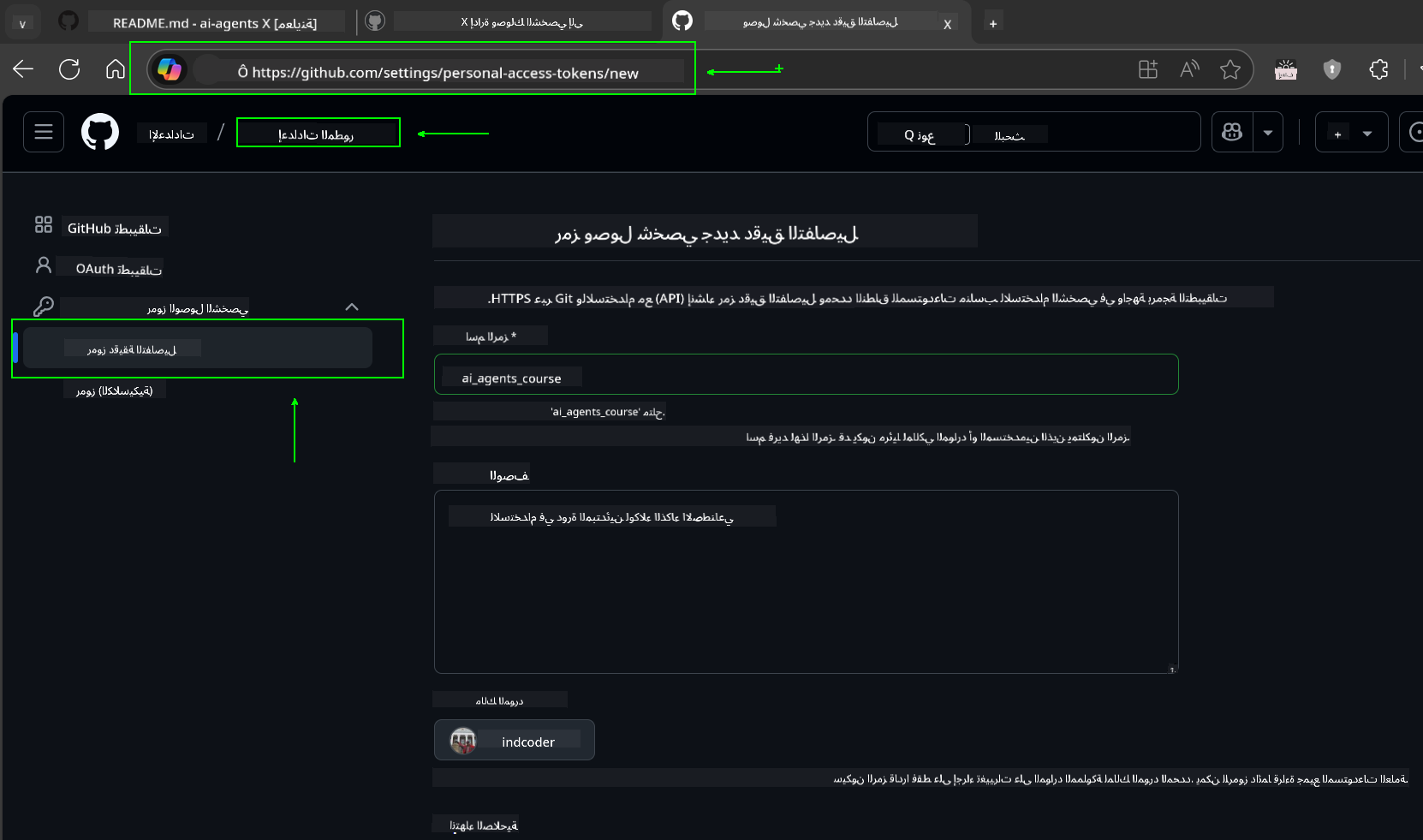Focus the token description text area
The image size is (1423, 840).
tap(806, 581)
